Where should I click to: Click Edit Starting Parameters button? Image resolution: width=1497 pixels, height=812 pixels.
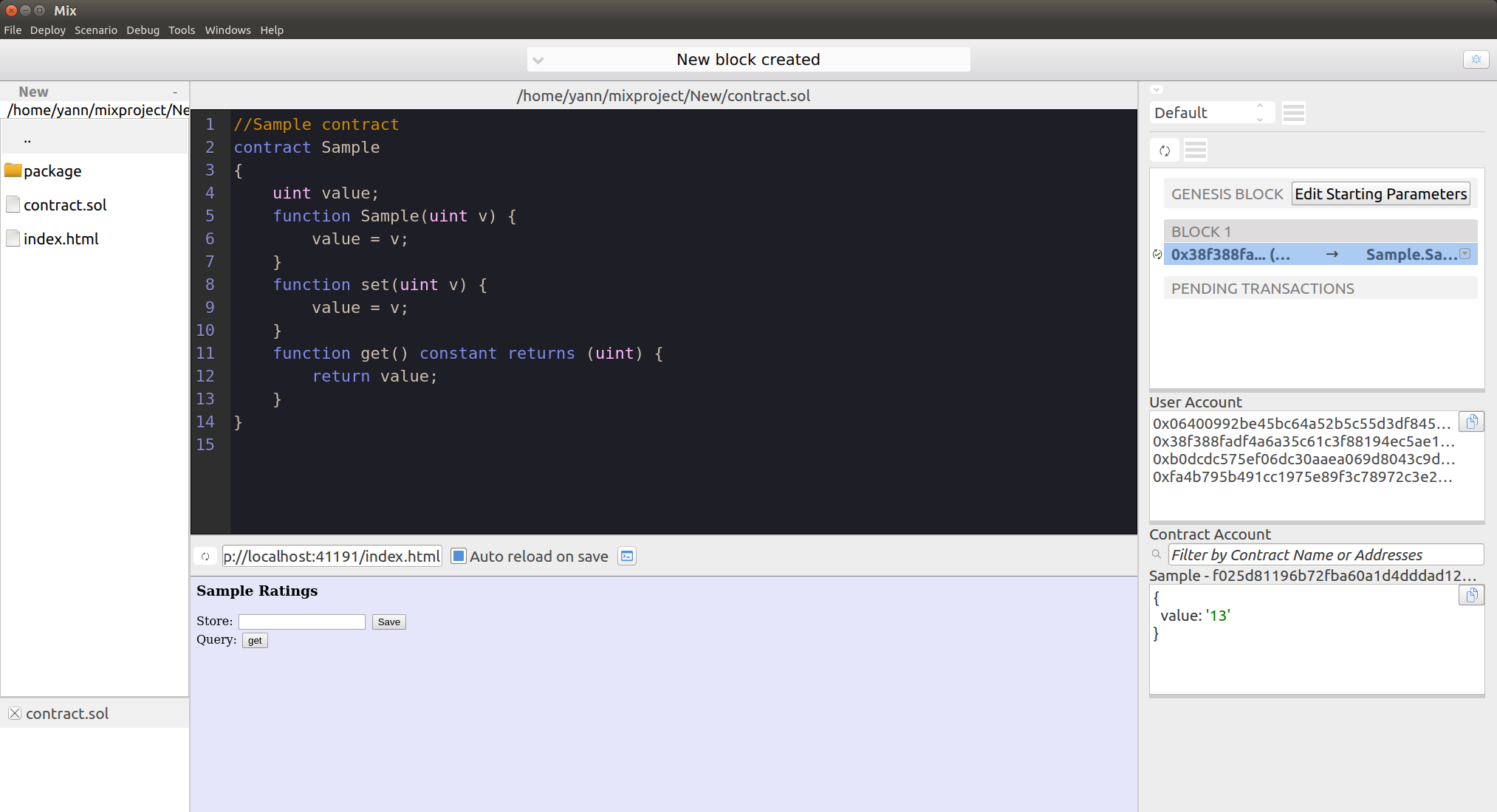pos(1380,194)
